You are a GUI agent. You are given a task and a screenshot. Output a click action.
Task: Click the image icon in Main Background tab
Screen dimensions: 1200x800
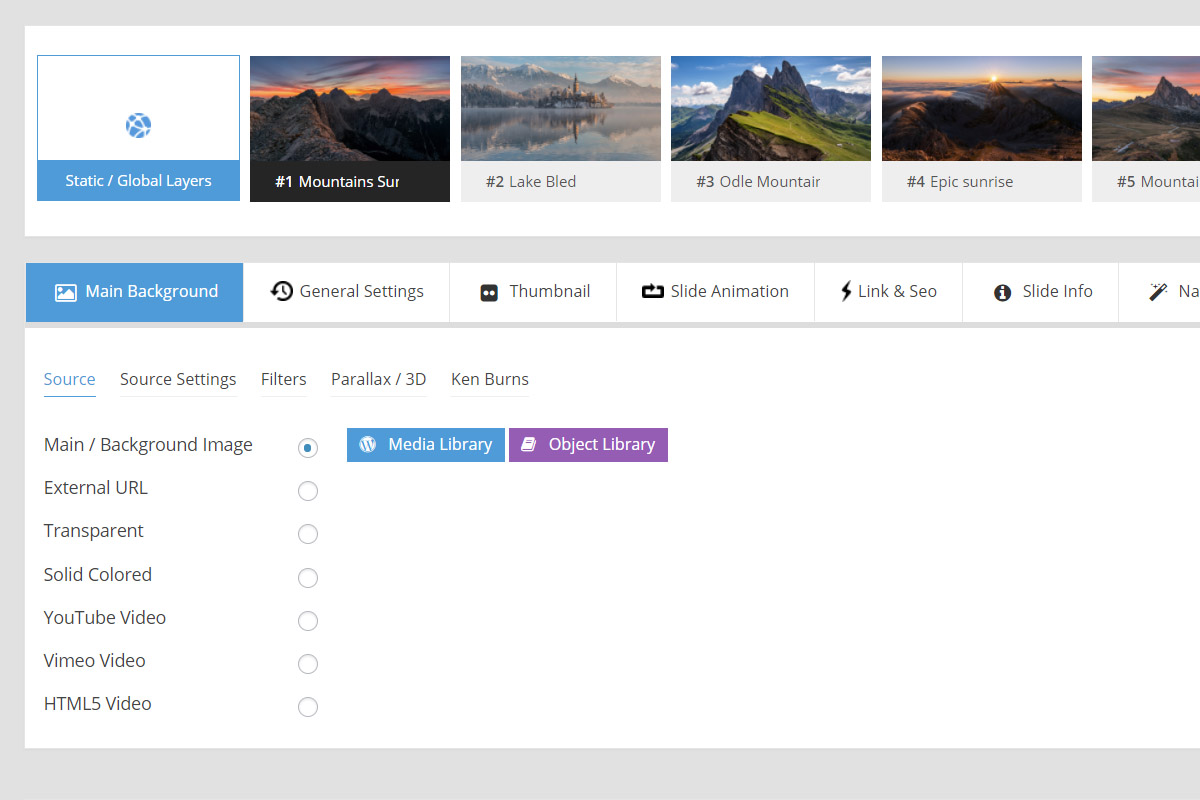[x=66, y=292]
